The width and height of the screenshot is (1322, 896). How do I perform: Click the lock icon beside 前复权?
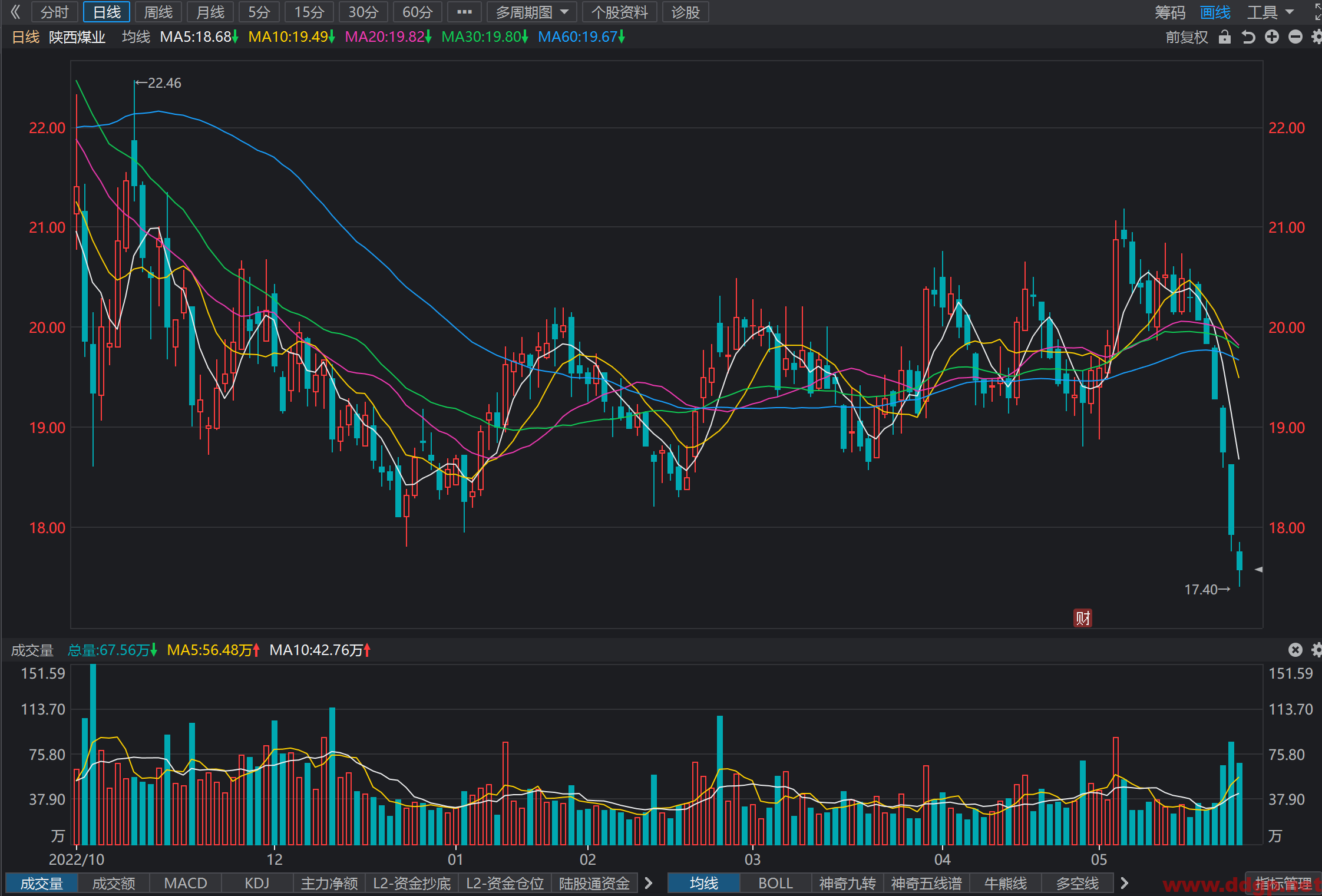point(1225,37)
